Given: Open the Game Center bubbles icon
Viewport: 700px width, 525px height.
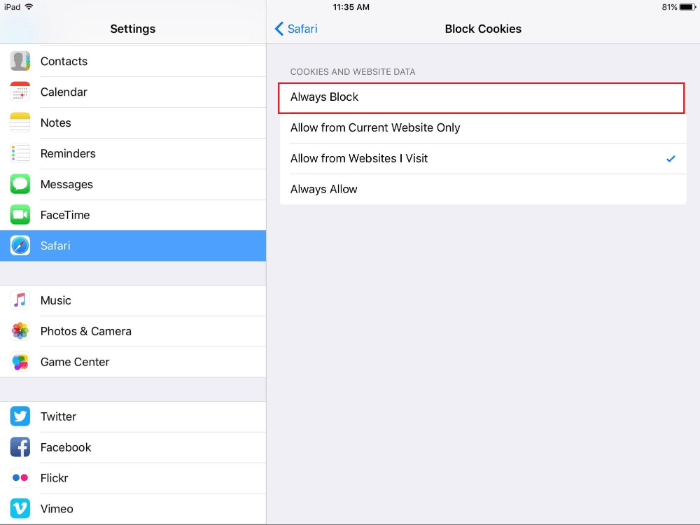Looking at the screenshot, I should [x=20, y=362].
